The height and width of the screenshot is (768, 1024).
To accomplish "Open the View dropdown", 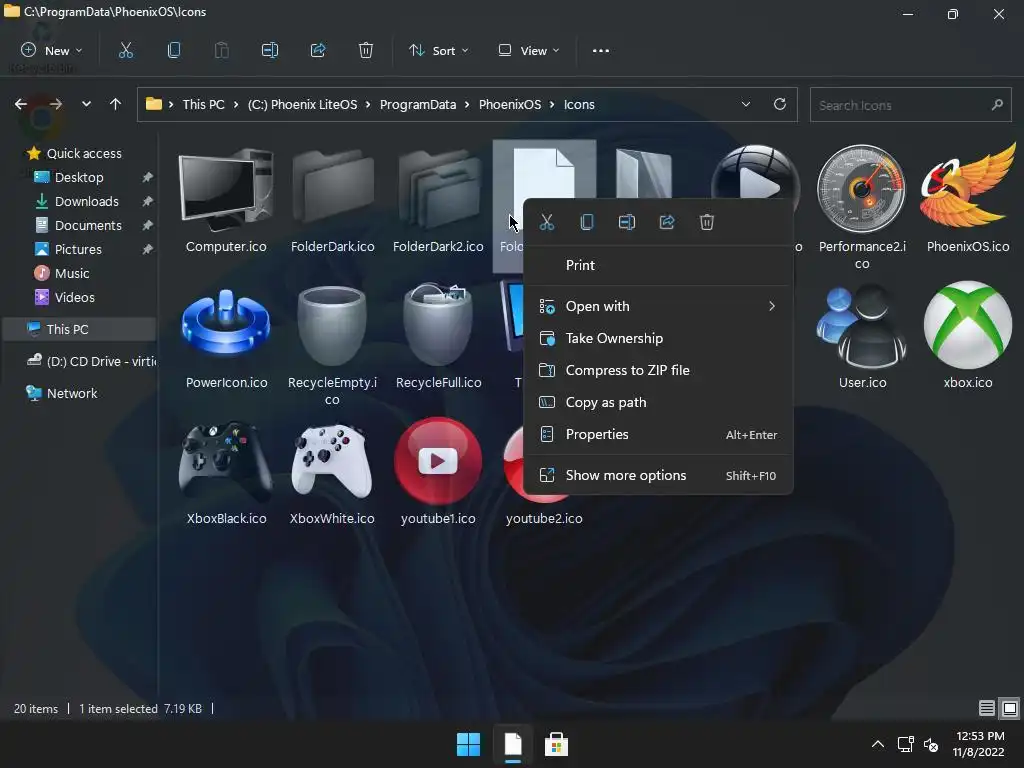I will (x=529, y=50).
